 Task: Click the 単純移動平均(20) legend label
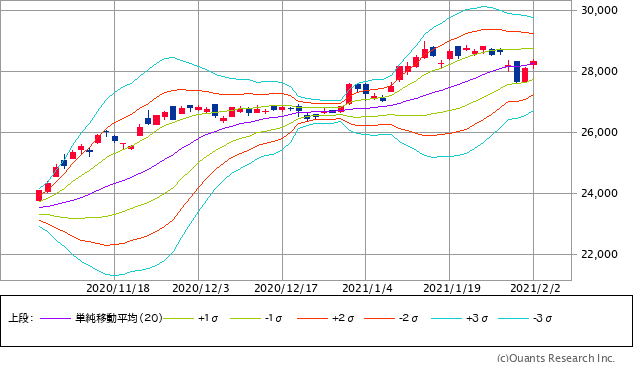coord(119,318)
